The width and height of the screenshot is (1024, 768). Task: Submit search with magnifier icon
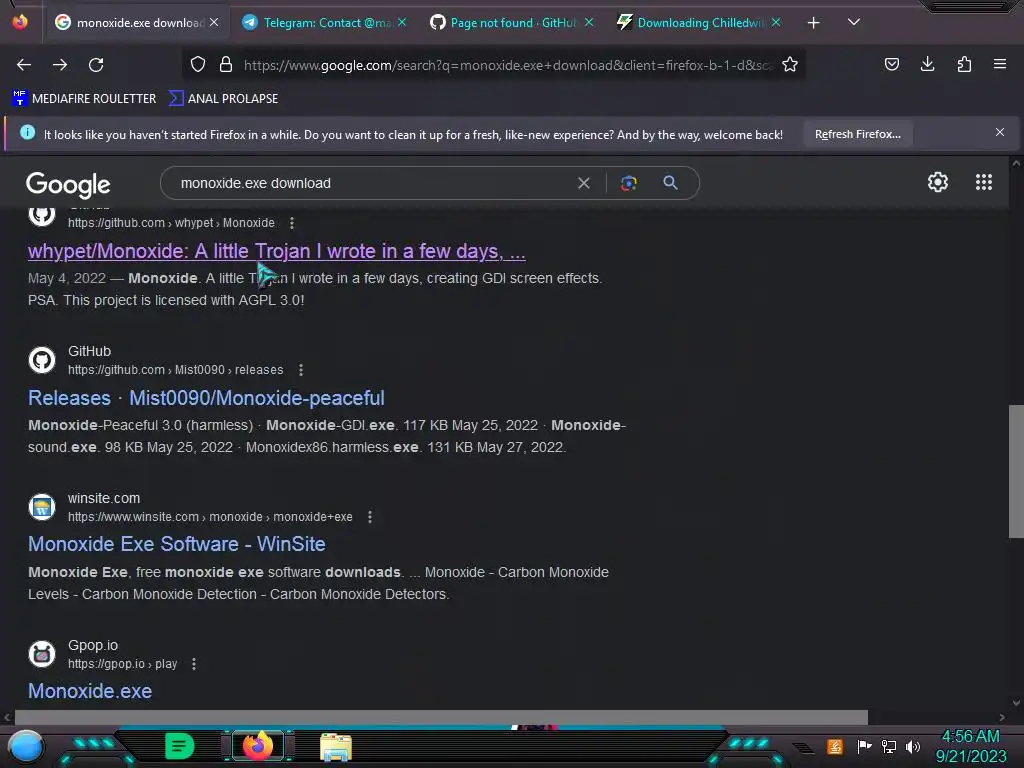point(670,183)
